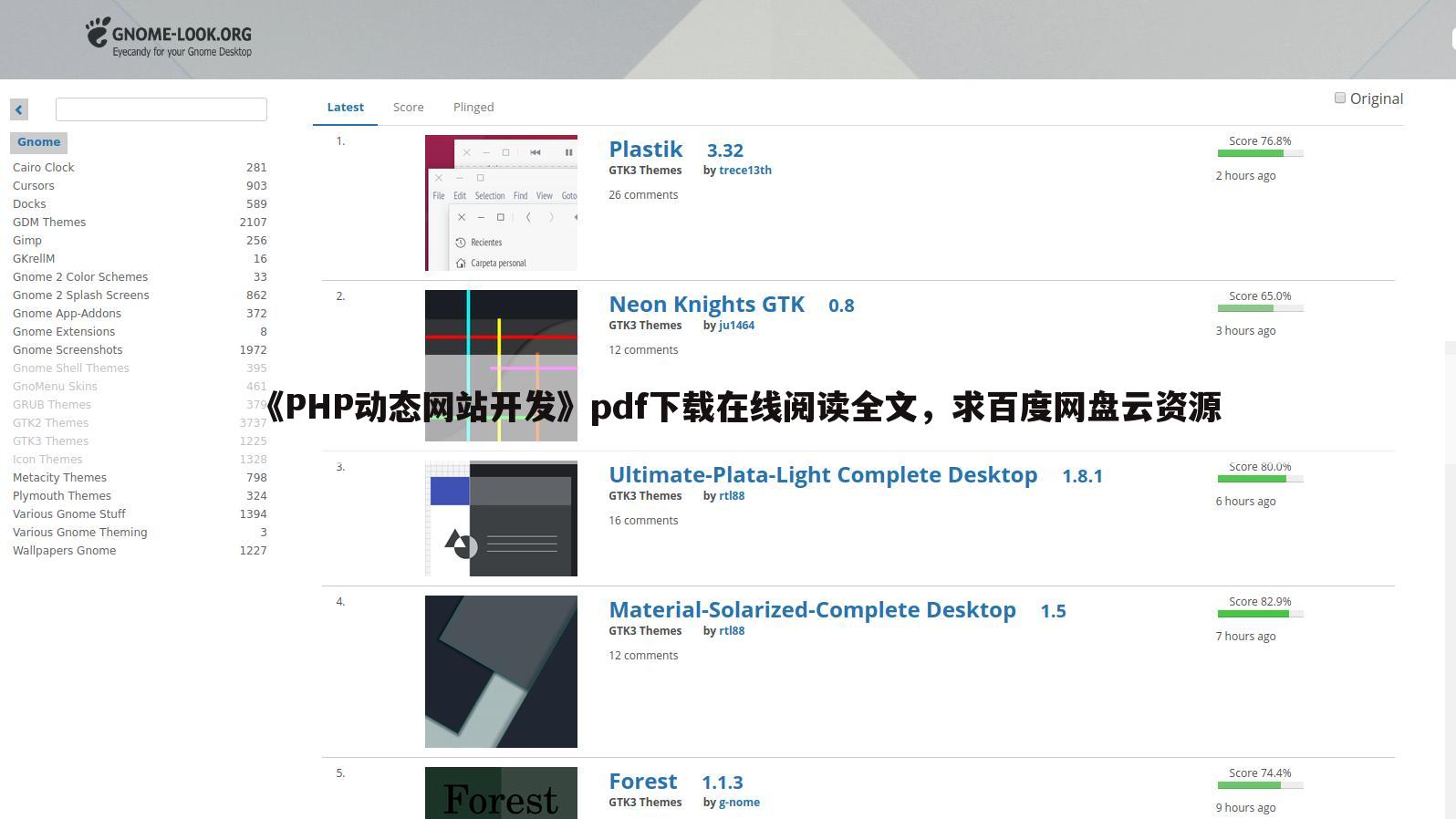Open the Wallpapers Gnome category

click(x=64, y=550)
